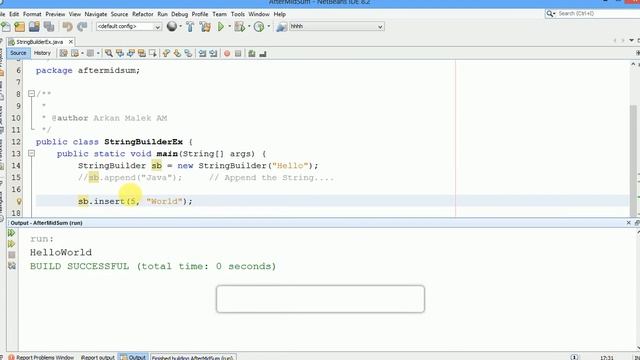Open the Tools menu
The image size is (640, 360).
238,14
